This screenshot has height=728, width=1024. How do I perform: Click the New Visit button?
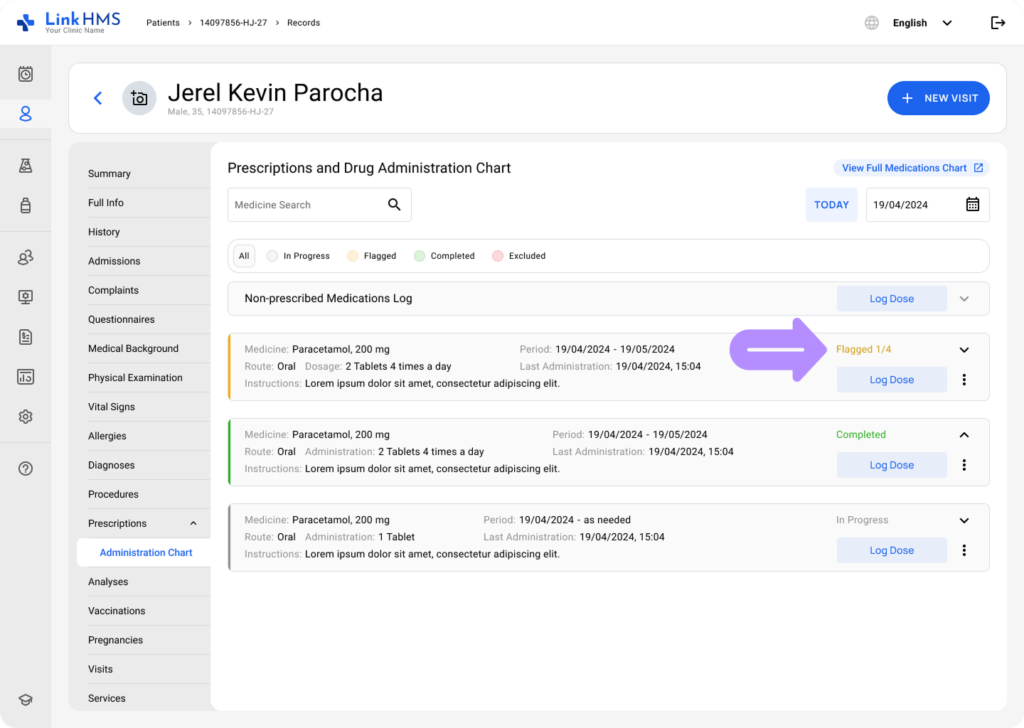click(x=938, y=98)
